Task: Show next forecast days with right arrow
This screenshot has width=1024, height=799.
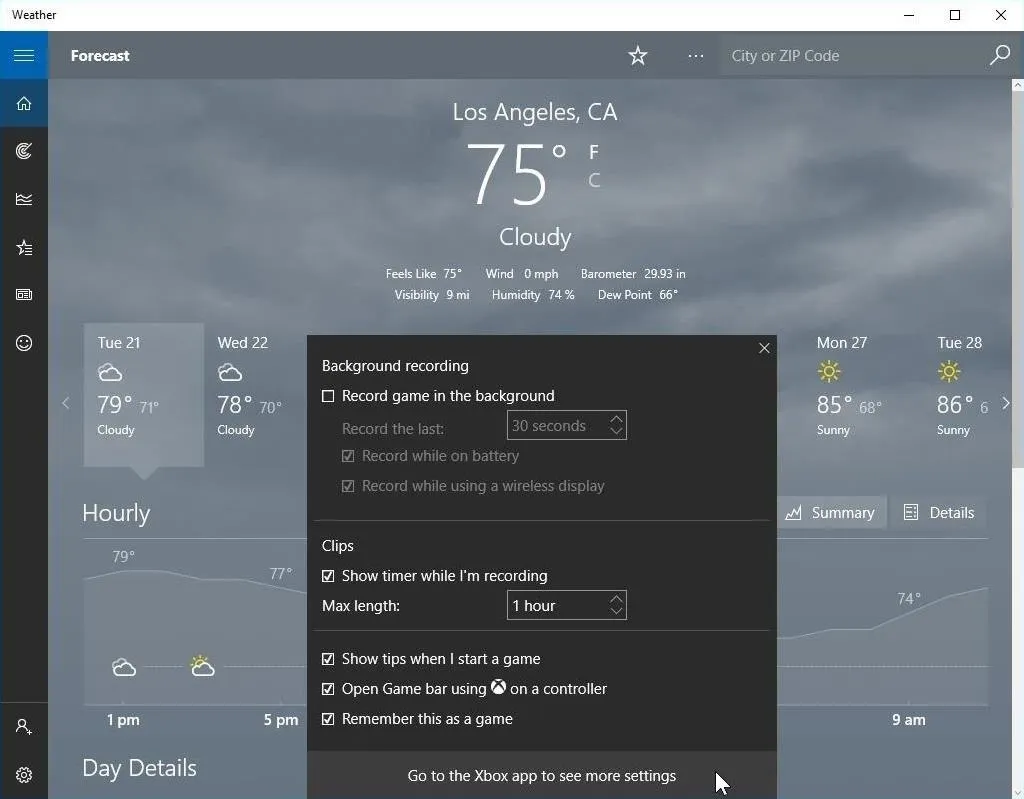Action: tap(1006, 403)
